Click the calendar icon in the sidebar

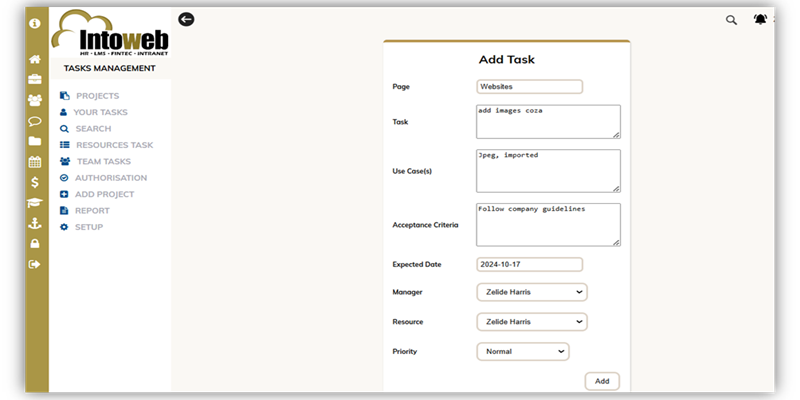pyautogui.click(x=35, y=162)
